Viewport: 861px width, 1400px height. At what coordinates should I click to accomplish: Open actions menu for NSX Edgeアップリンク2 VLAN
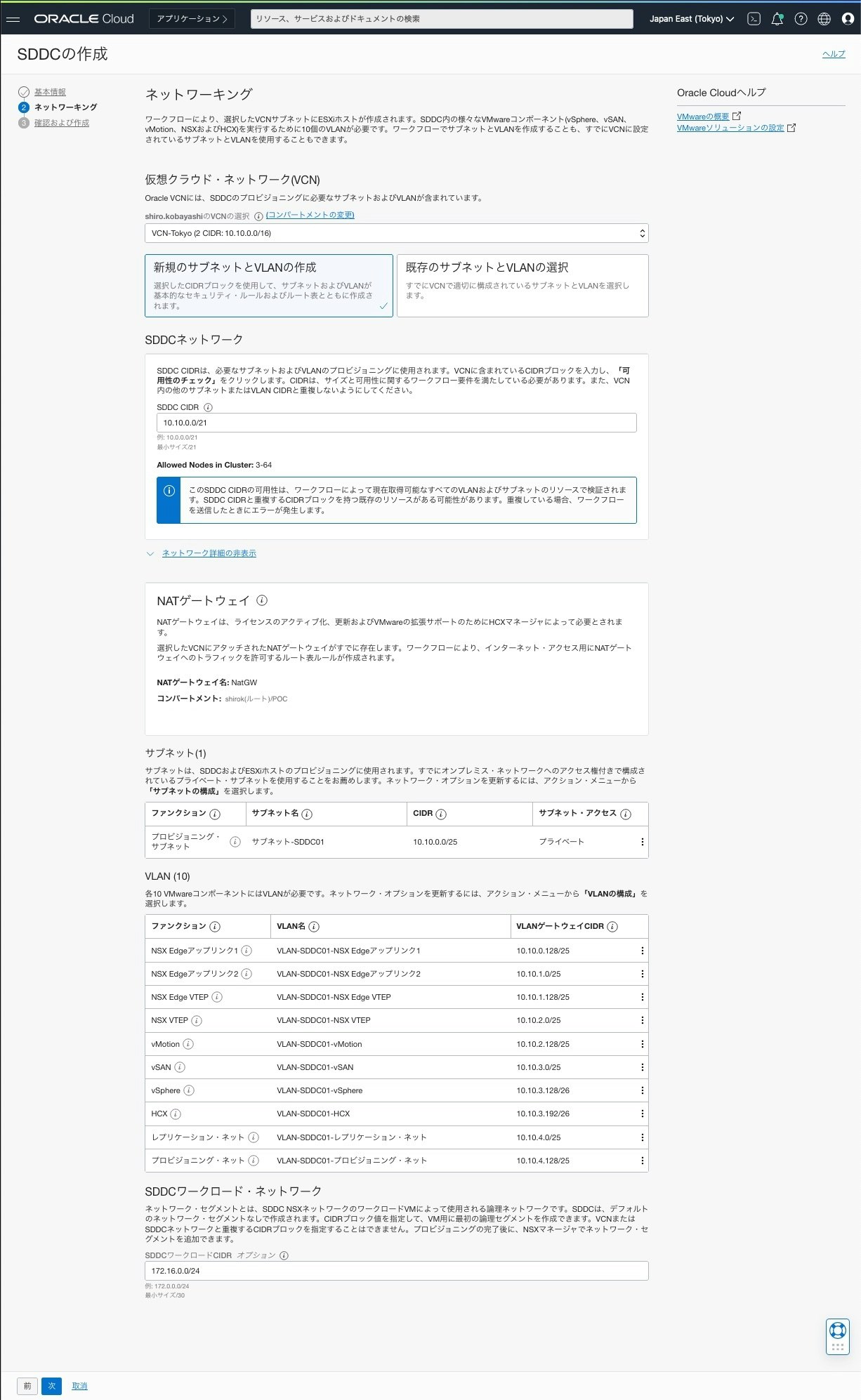point(642,974)
